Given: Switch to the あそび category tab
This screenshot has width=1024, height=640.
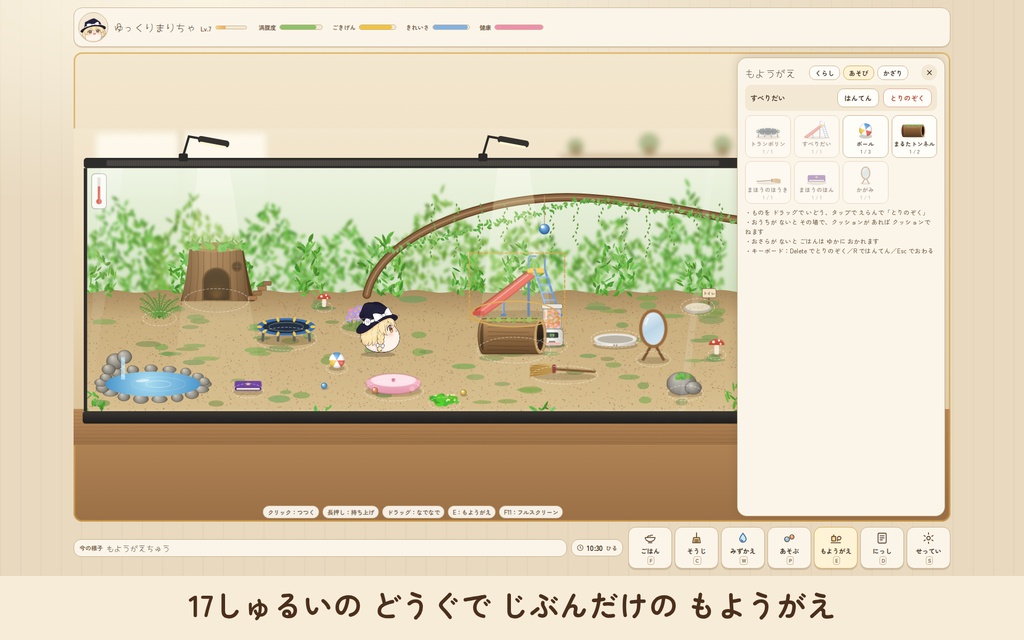Looking at the screenshot, I should pyautogui.click(x=858, y=73).
